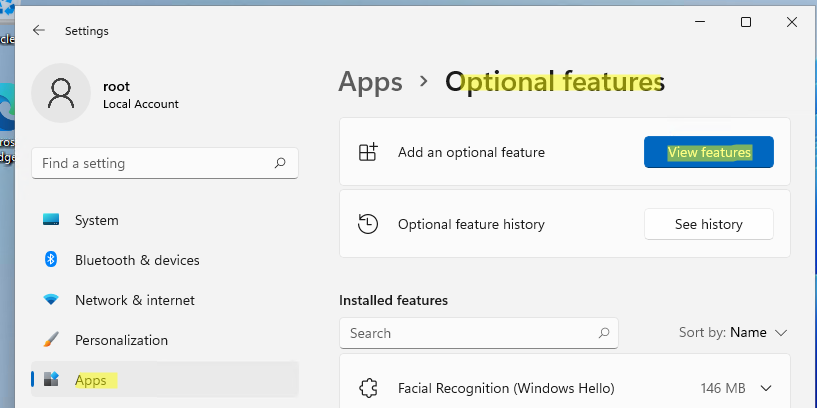Click magnifier icon in installed features search
The image size is (817, 408).
point(603,333)
